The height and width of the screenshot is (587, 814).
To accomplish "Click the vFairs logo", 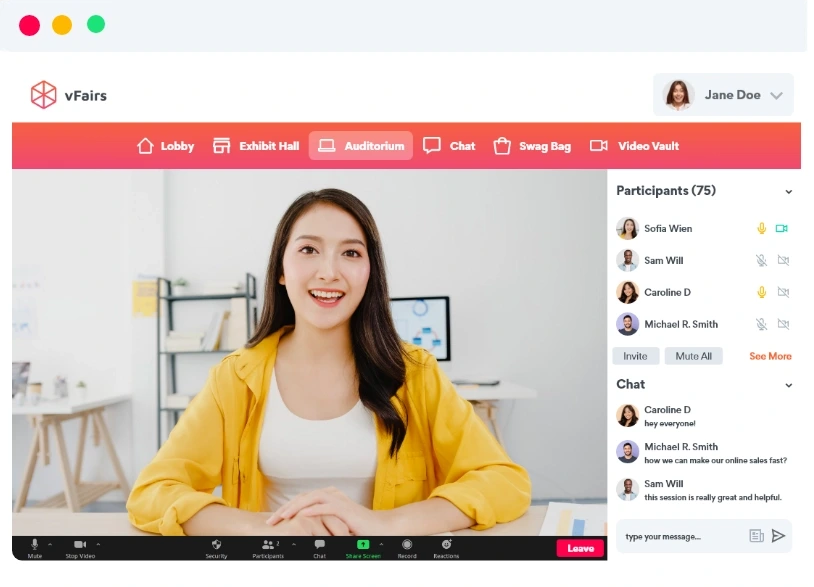I will point(67,93).
